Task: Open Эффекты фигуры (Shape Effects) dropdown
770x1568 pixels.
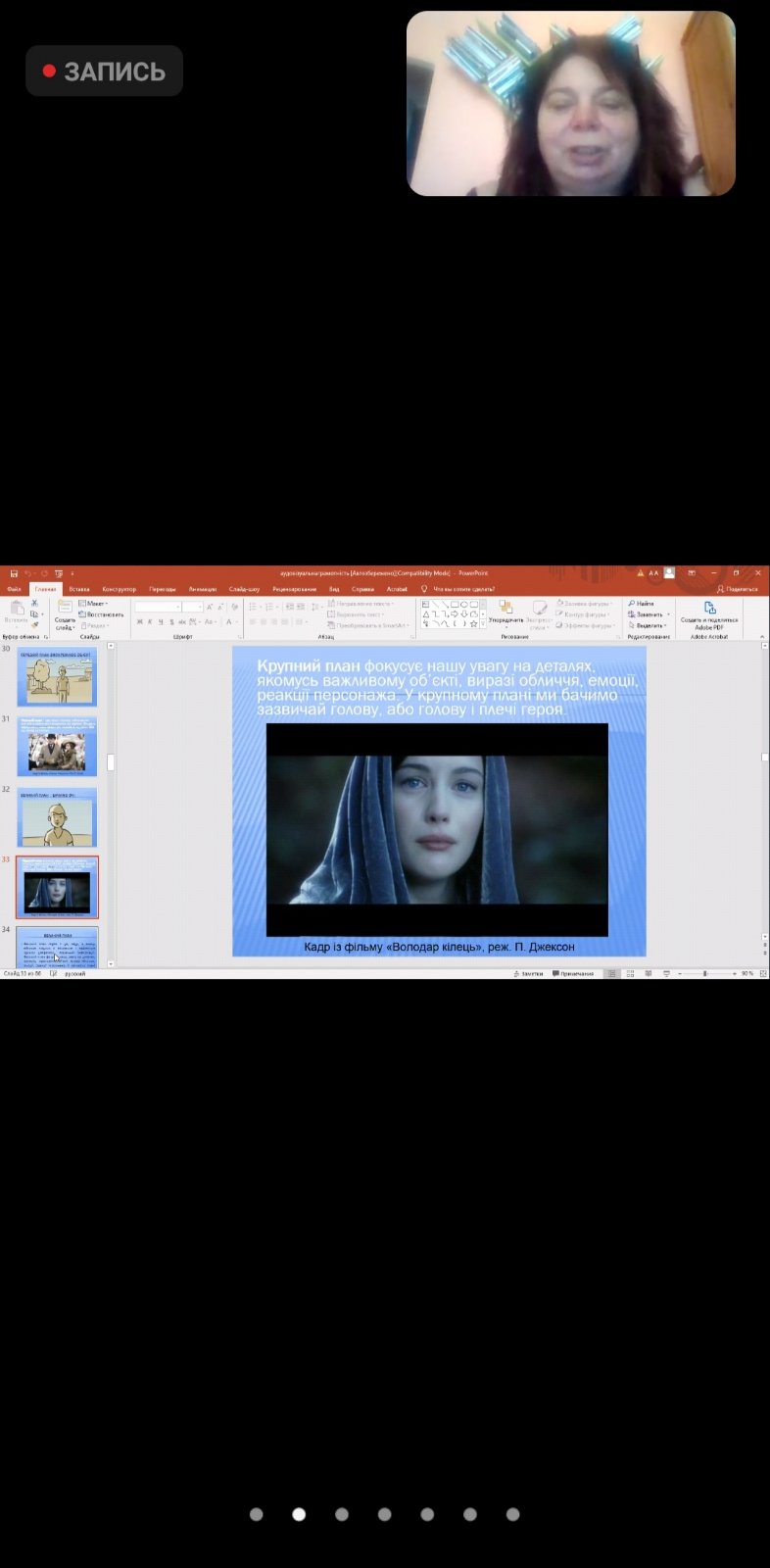Action: point(587,625)
